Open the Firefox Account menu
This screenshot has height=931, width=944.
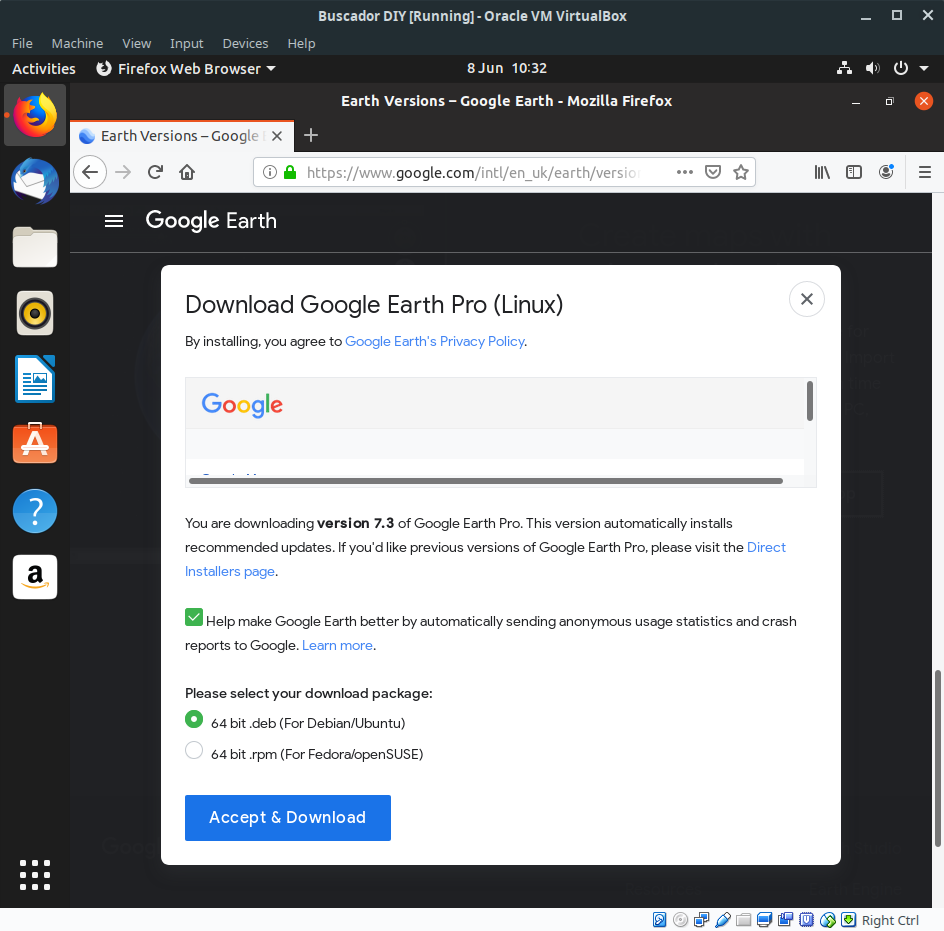pyautogui.click(x=886, y=172)
